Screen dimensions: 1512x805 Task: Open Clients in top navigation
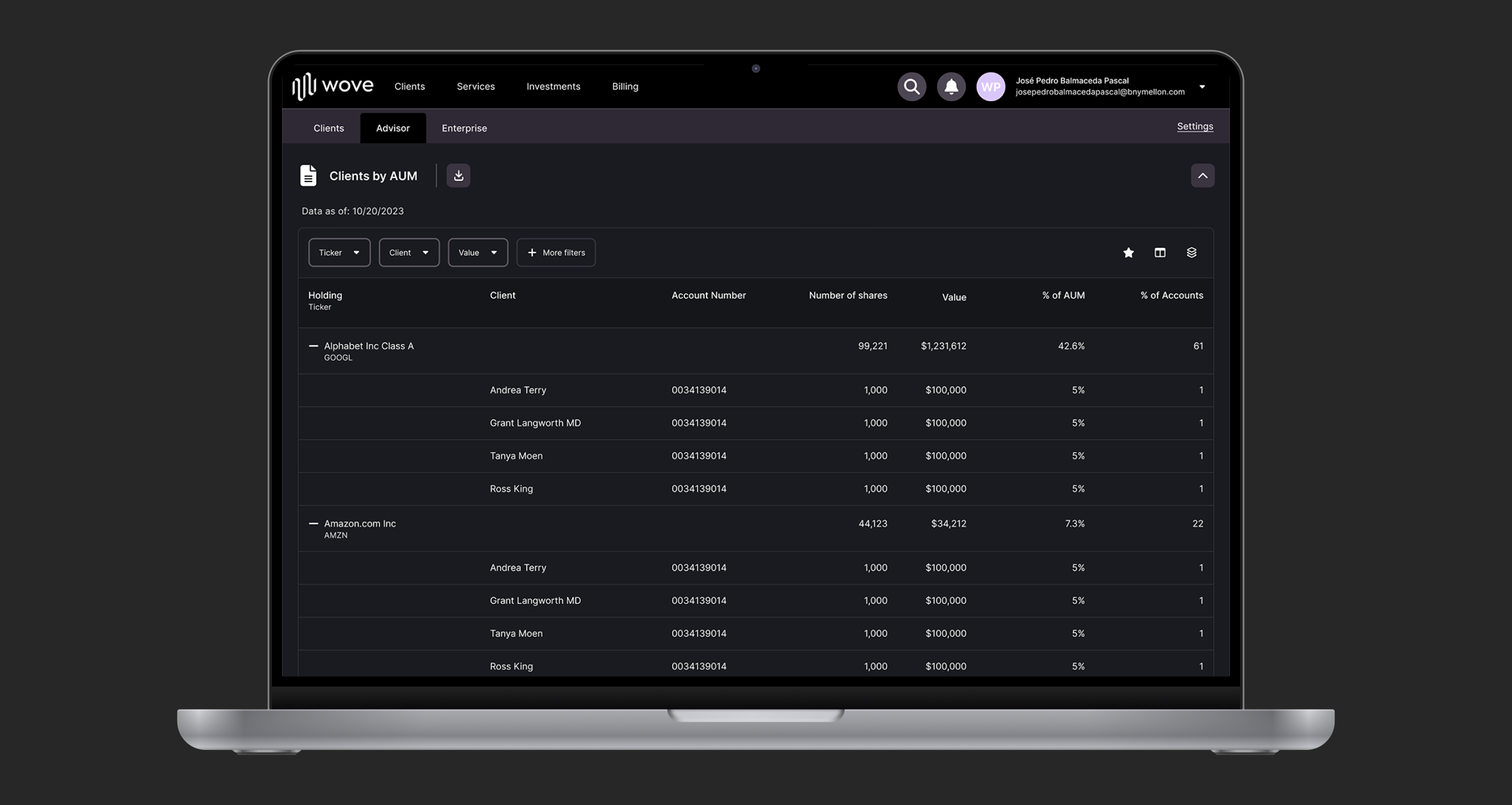pos(410,86)
